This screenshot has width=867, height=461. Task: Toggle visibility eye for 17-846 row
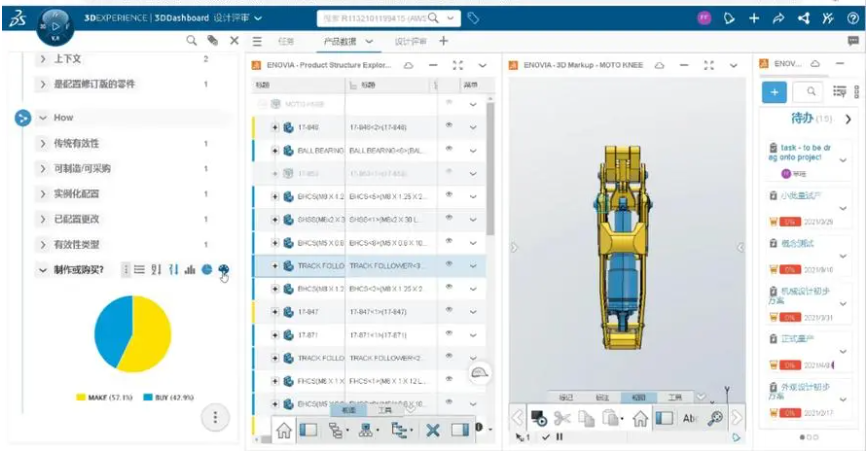coord(449,125)
